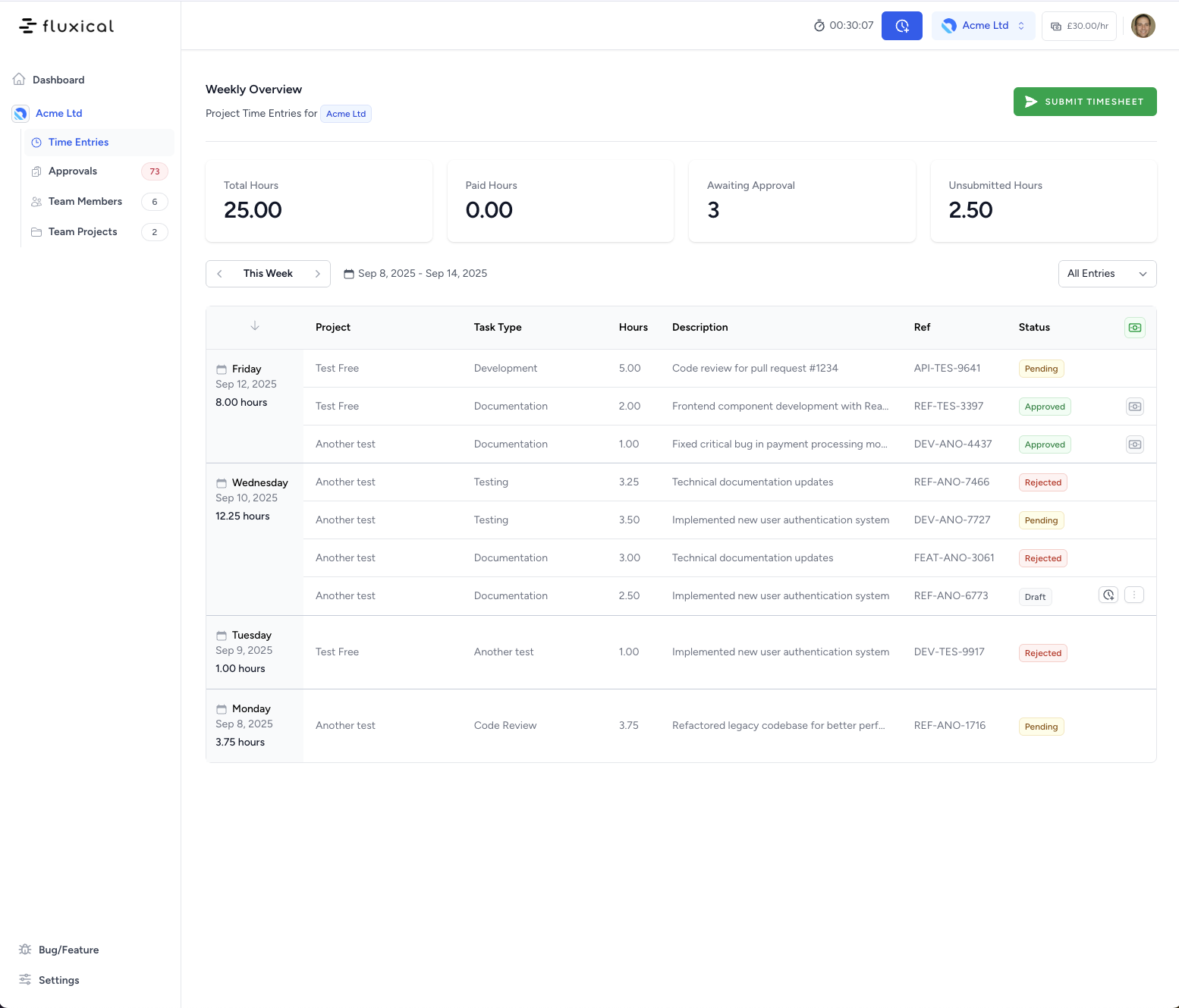Click the fluxical logo
The image size is (1179, 1008).
click(67, 27)
